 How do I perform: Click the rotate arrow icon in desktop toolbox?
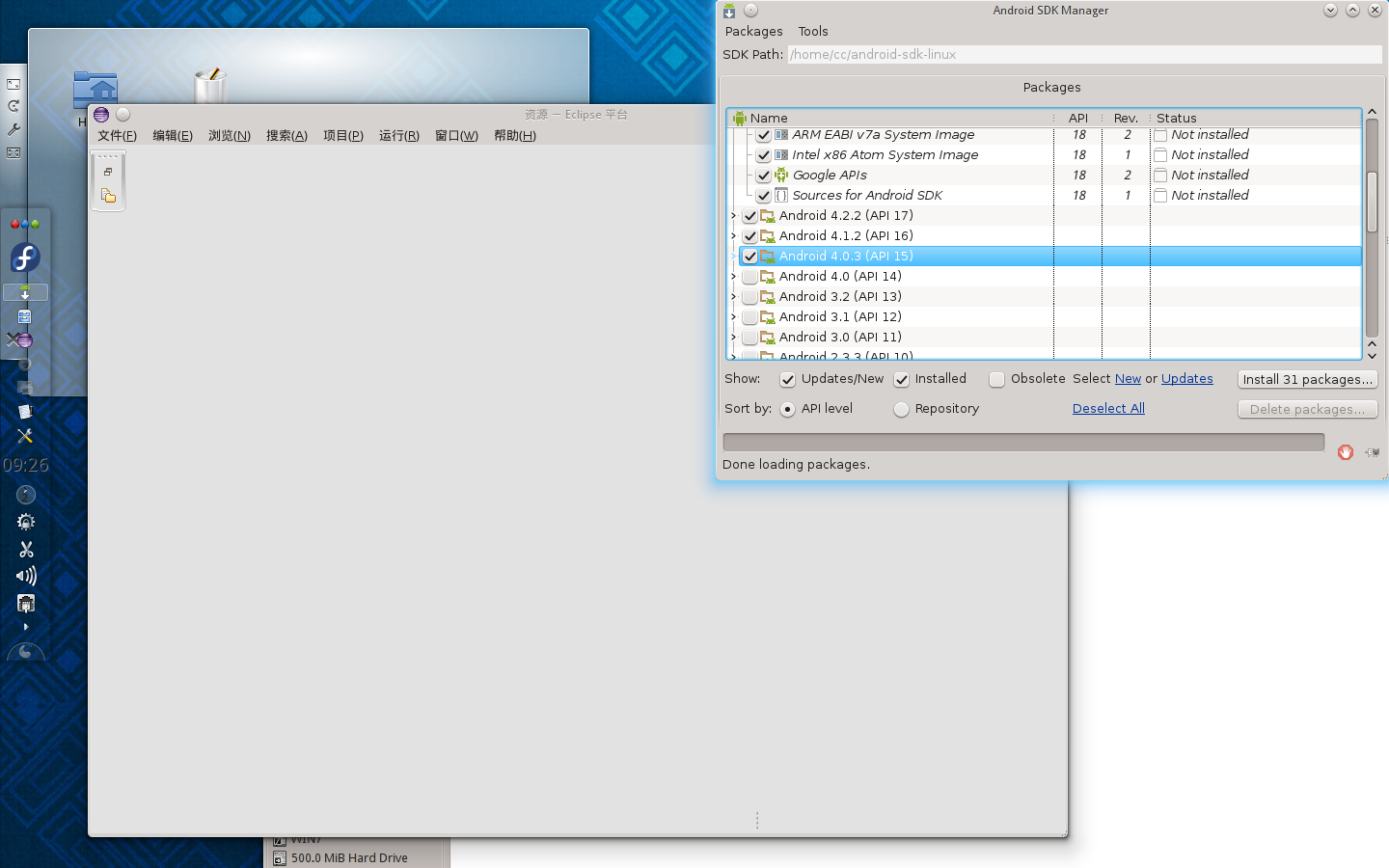tap(14, 106)
